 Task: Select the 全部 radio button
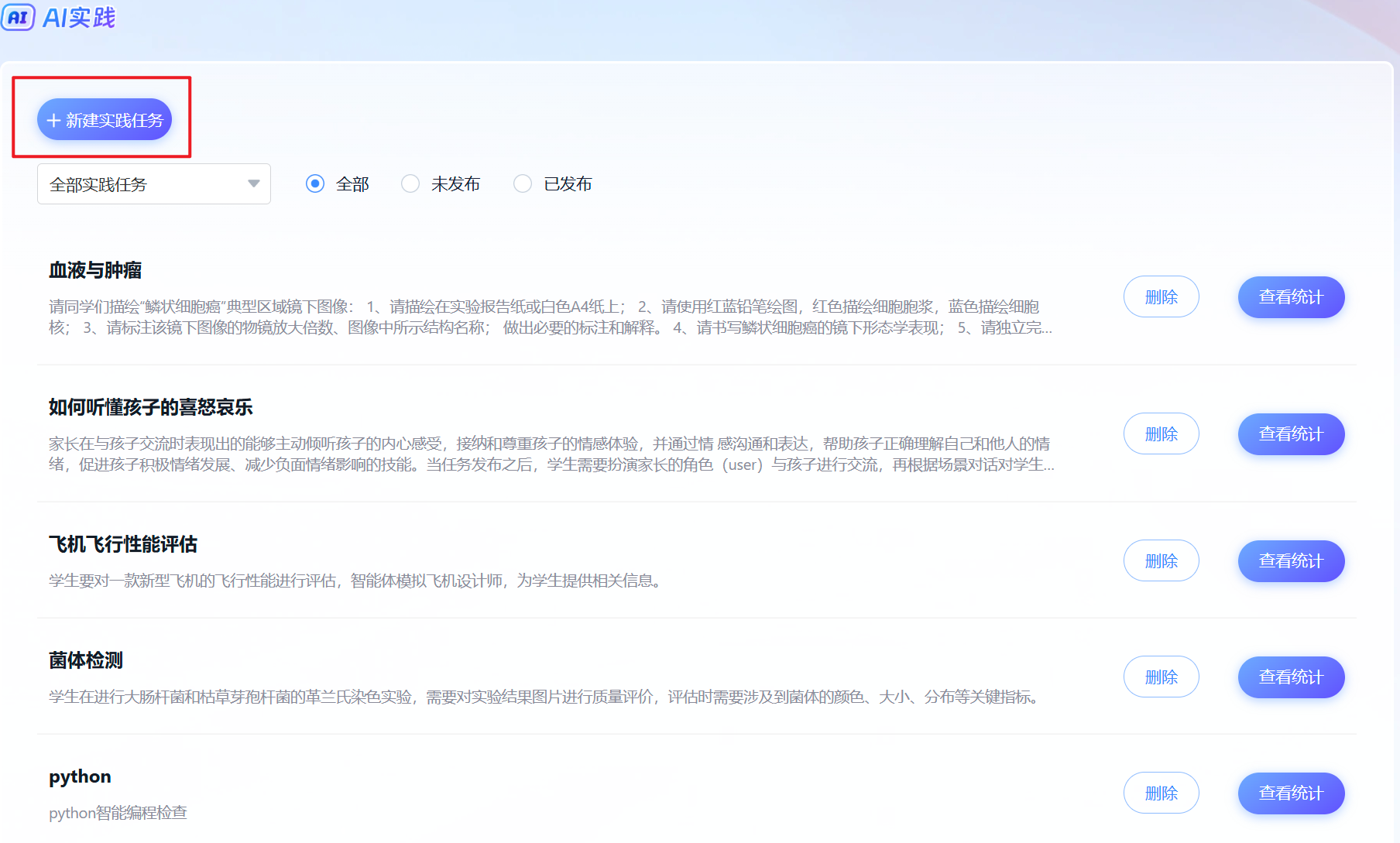point(315,184)
